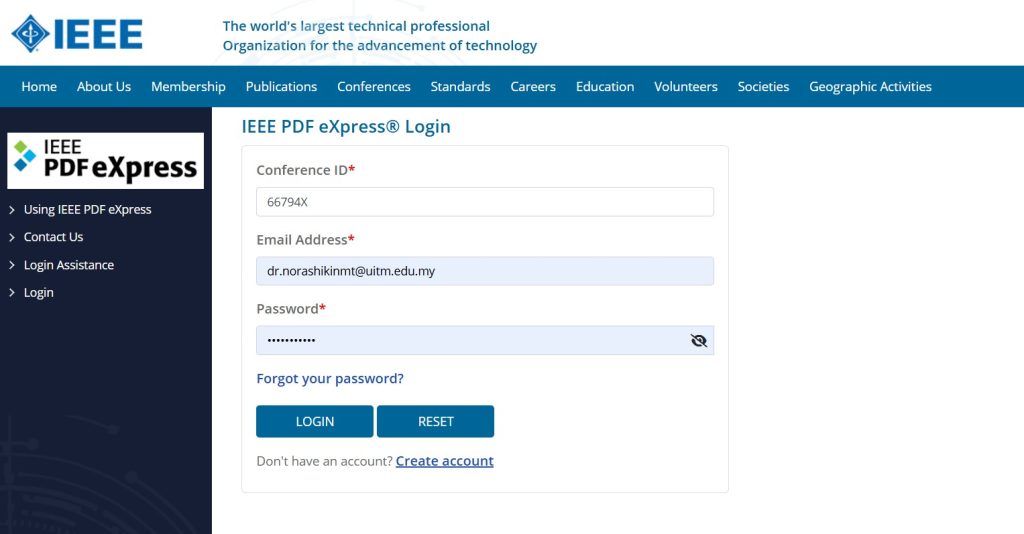The image size is (1024, 534).
Task: Follow the Create account link
Action: point(444,461)
